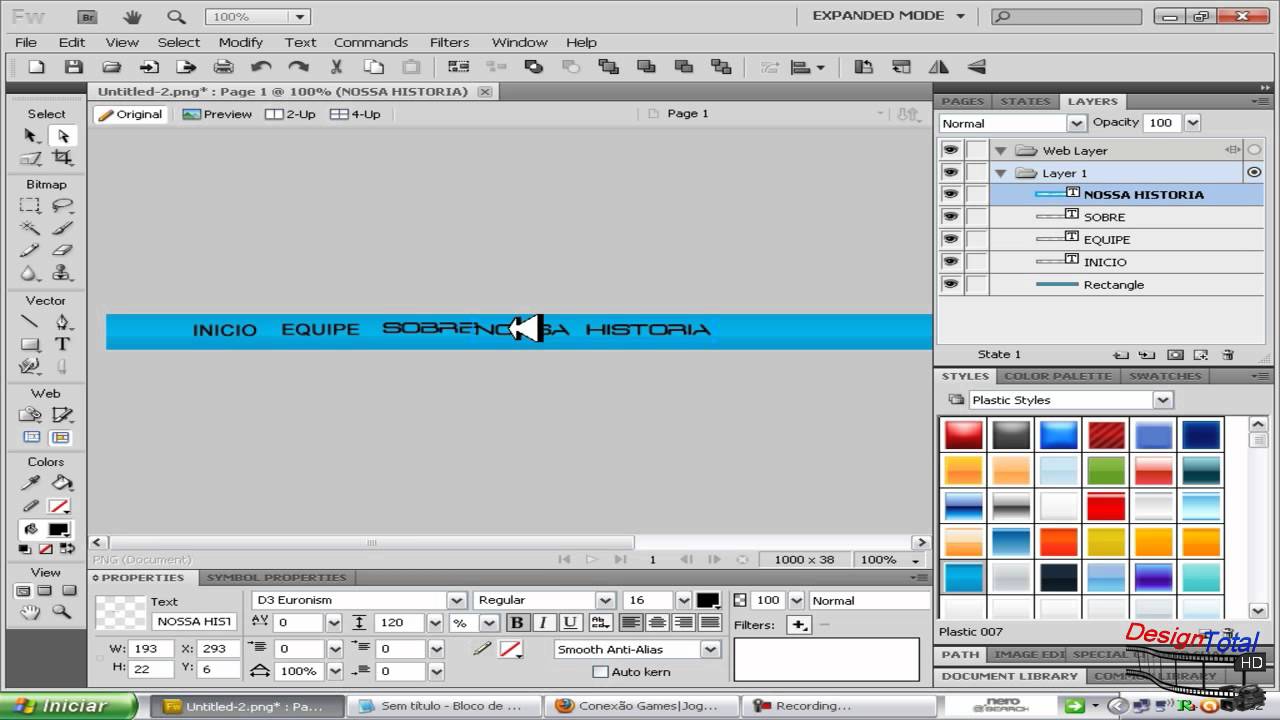The height and width of the screenshot is (720, 1280).
Task: Click the Print icon in toolbar
Action: 224,67
